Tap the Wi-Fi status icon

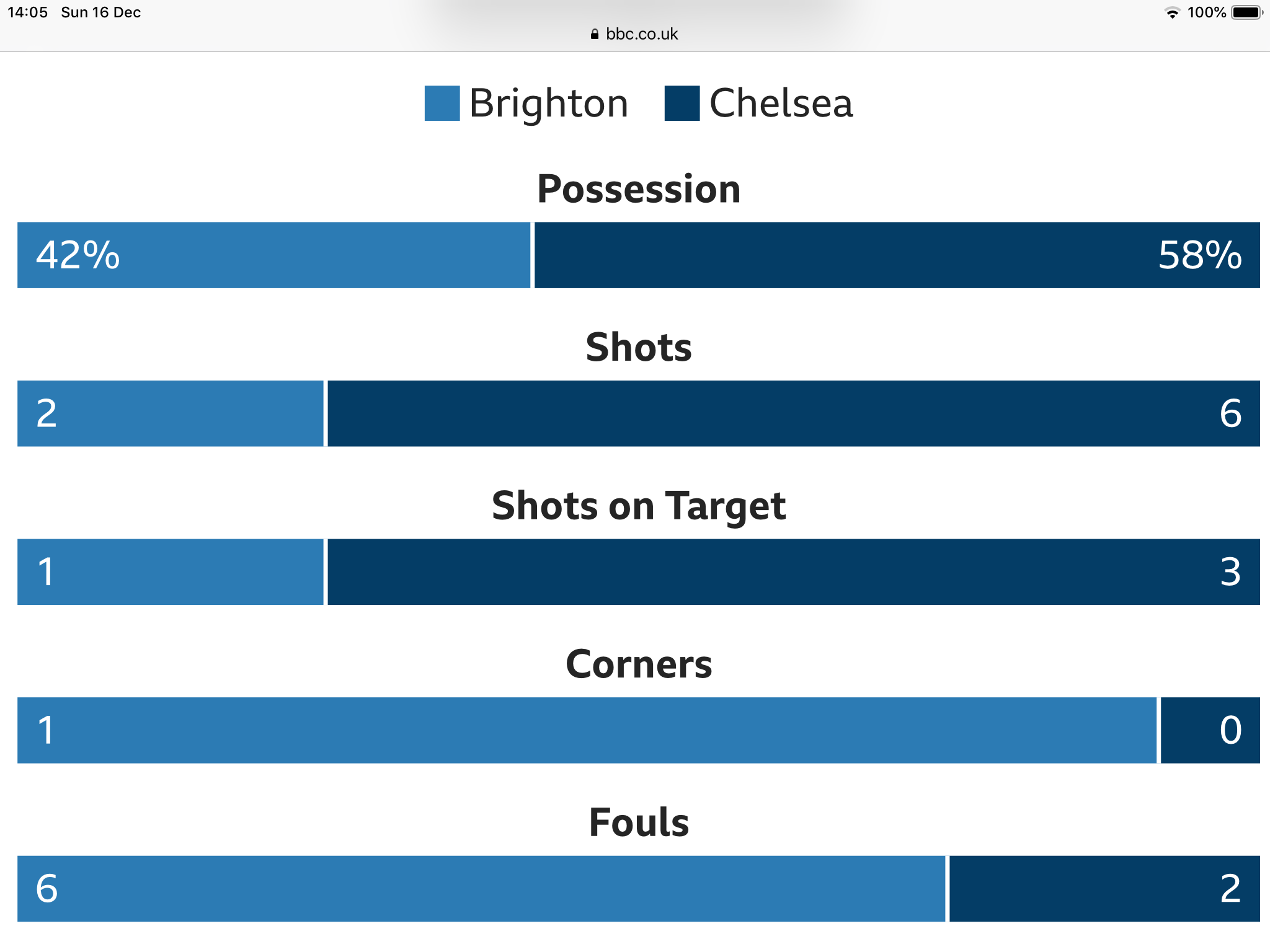pyautogui.click(x=1172, y=13)
